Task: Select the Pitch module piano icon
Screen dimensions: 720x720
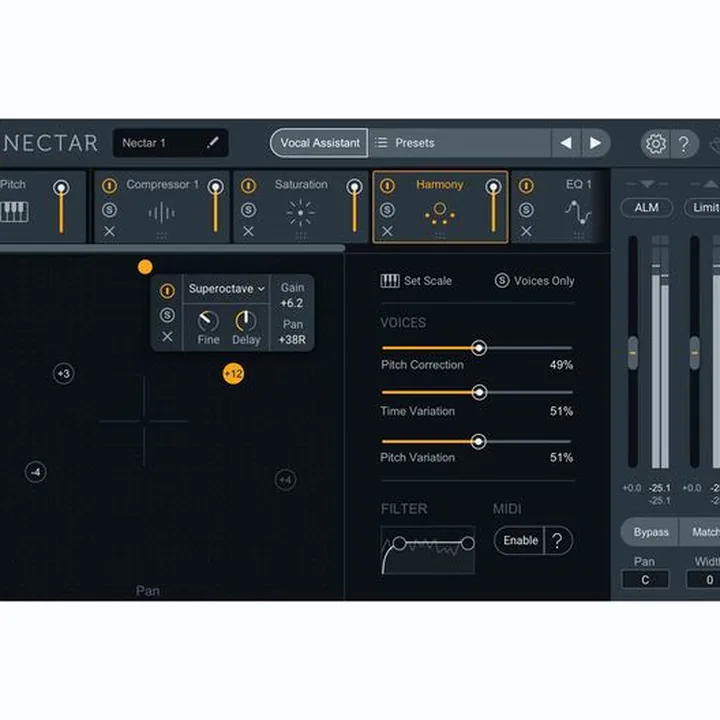Action: (14, 212)
